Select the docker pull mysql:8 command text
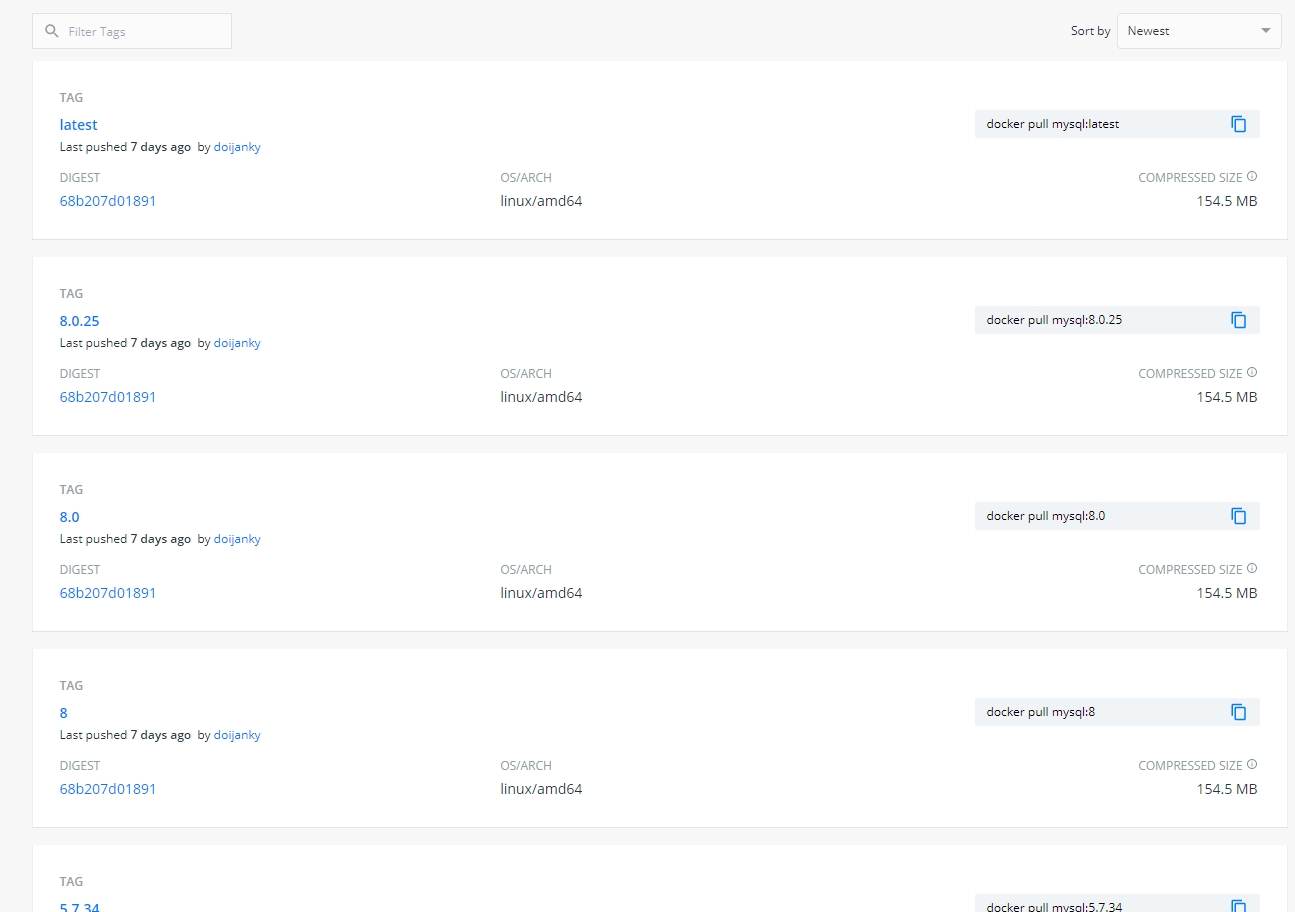This screenshot has height=912, width=1295. (x=1041, y=712)
